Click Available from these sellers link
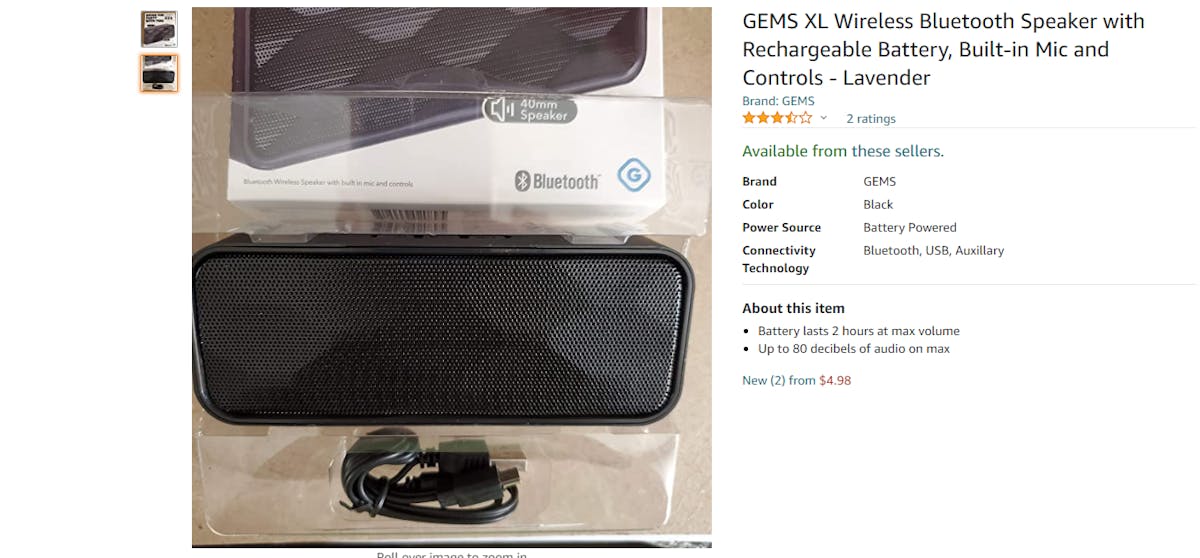This screenshot has width=1200, height=558. click(843, 151)
